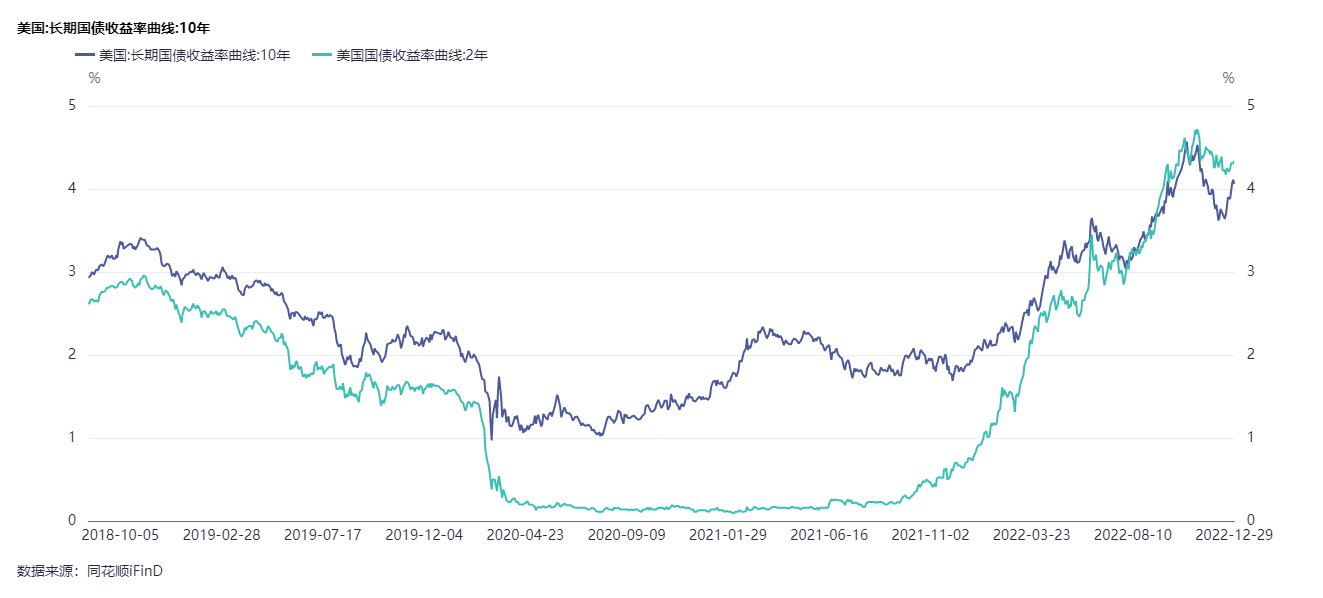Viewport: 1323px width, 598px height.
Task: Click the right y-axis % unit label
Action: pyautogui.click(x=1228, y=78)
